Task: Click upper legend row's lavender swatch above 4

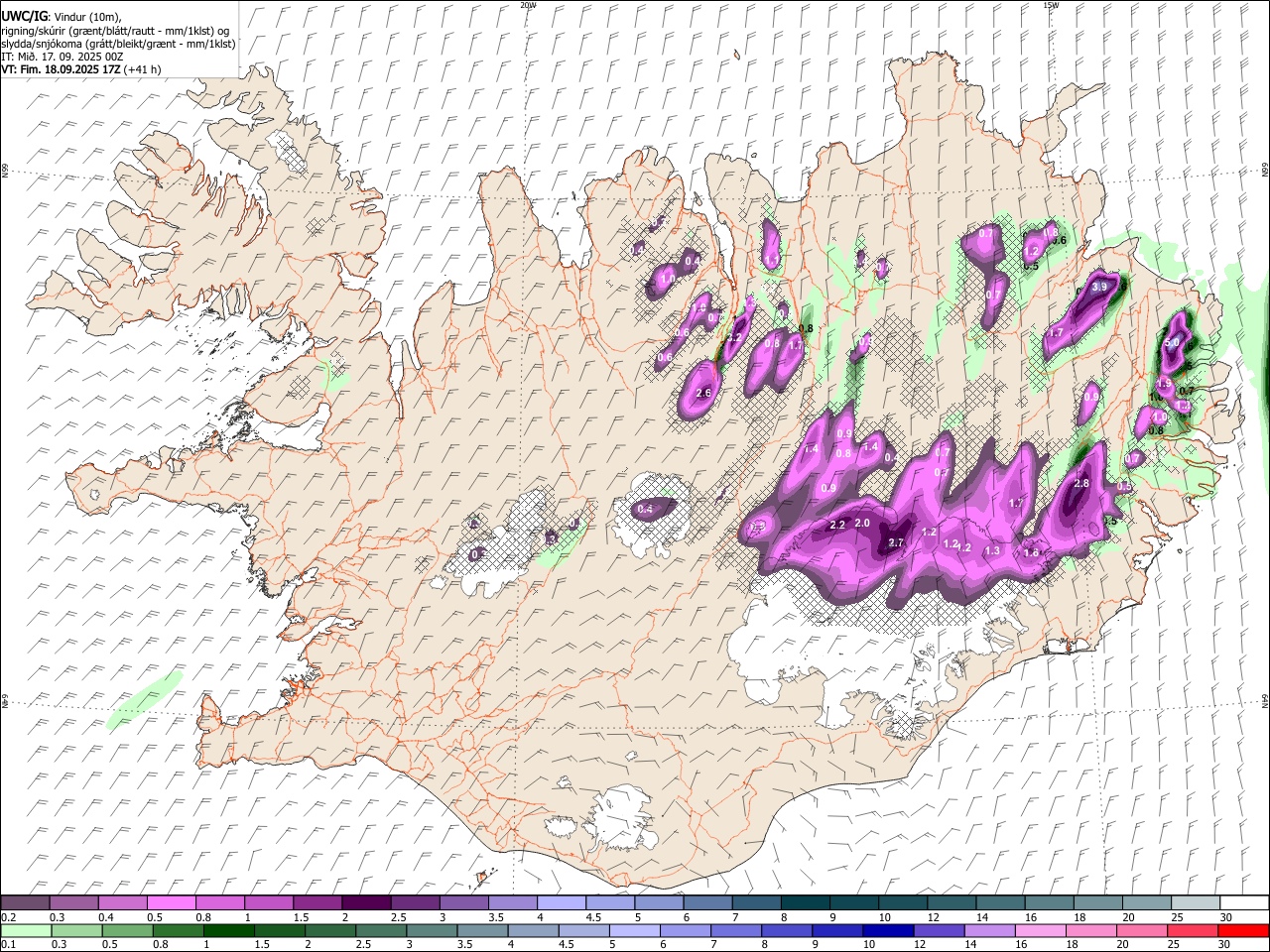Action: click(x=560, y=902)
